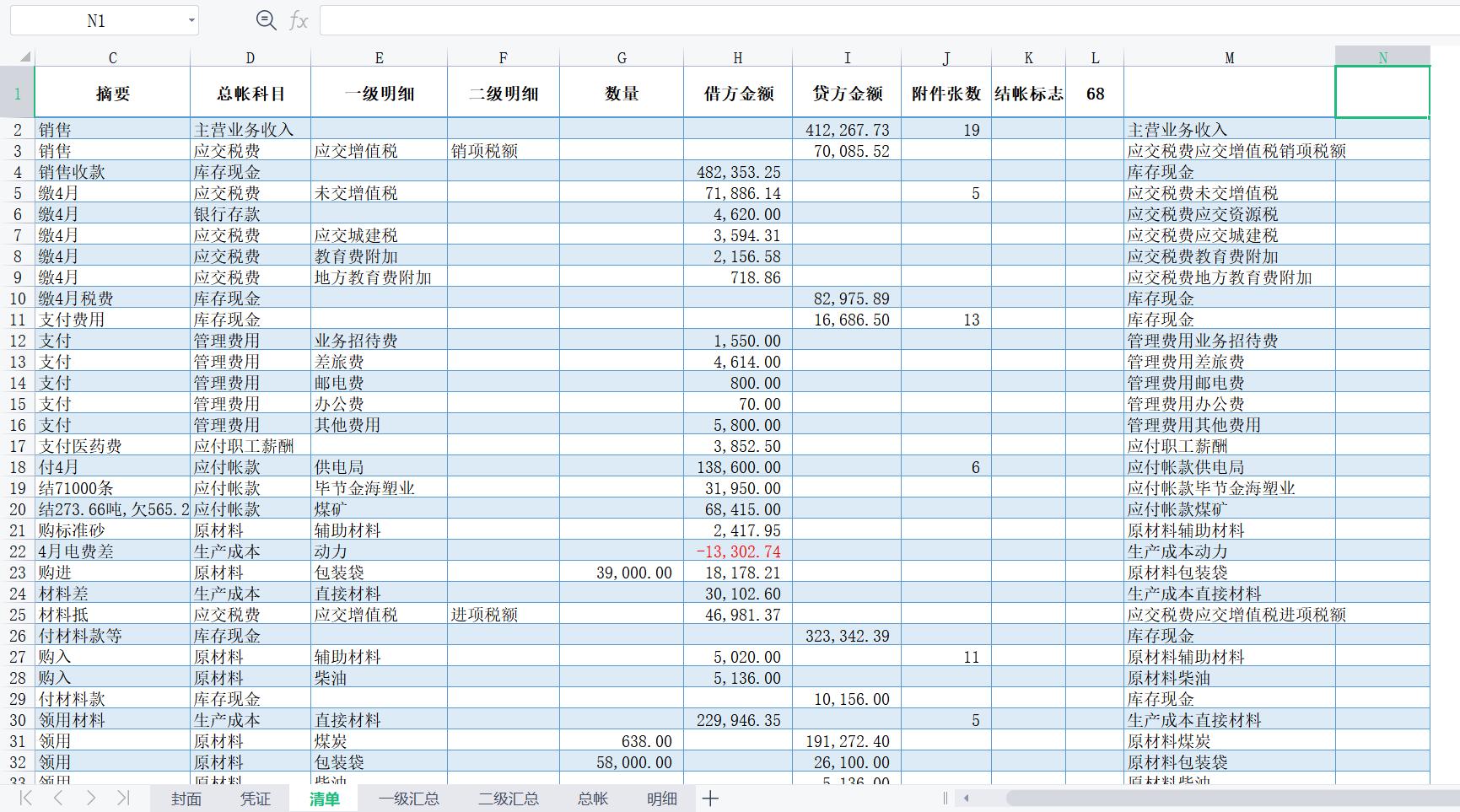The width and height of the screenshot is (1460, 812).
Task: Jump to last sheet using the rightmost navigation arrow
Action: coord(125,798)
